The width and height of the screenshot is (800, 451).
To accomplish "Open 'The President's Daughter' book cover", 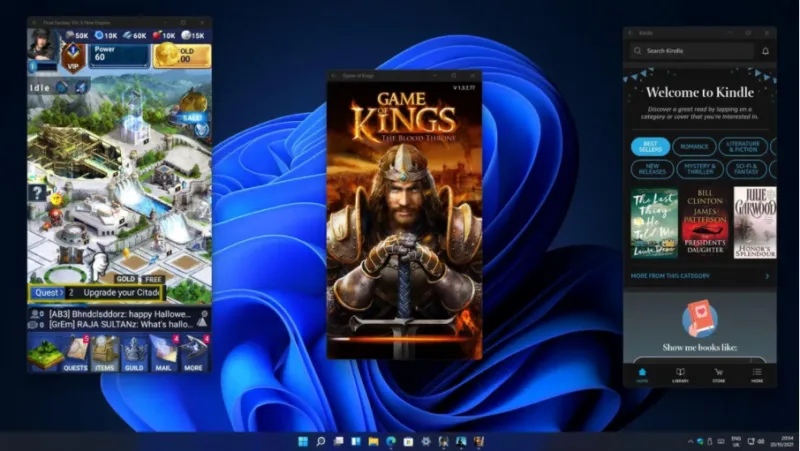I will pyautogui.click(x=705, y=223).
